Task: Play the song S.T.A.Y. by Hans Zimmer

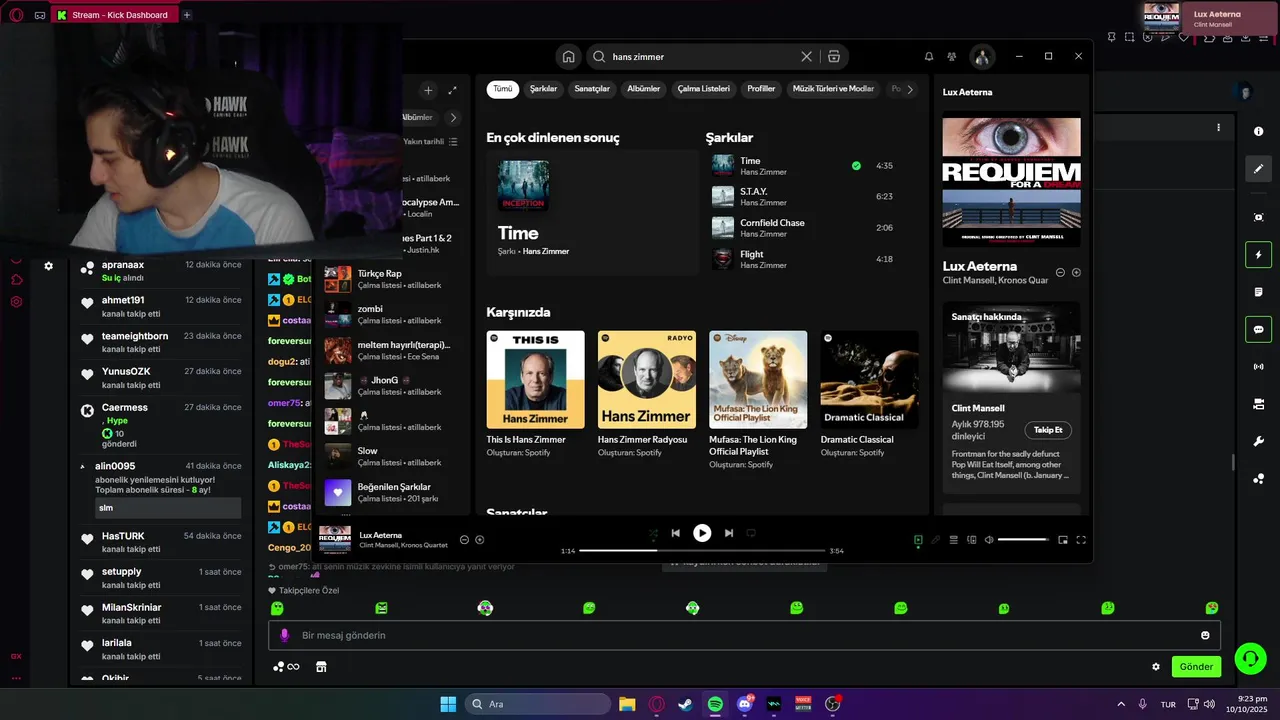Action: pos(802,196)
